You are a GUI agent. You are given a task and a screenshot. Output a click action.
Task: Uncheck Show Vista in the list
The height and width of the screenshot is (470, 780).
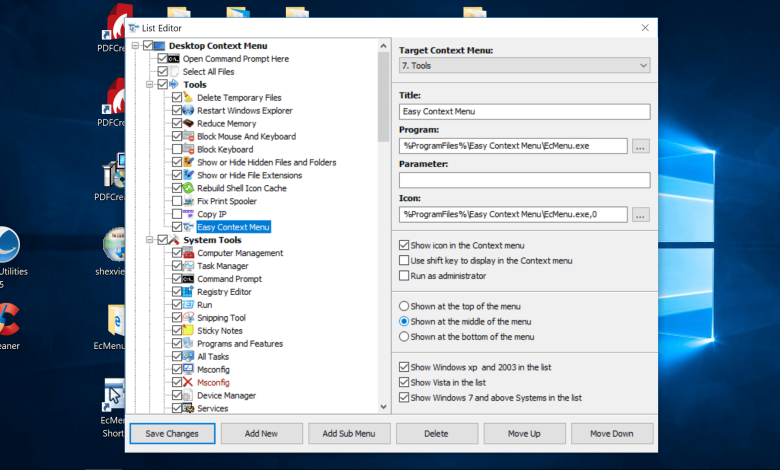tap(404, 382)
